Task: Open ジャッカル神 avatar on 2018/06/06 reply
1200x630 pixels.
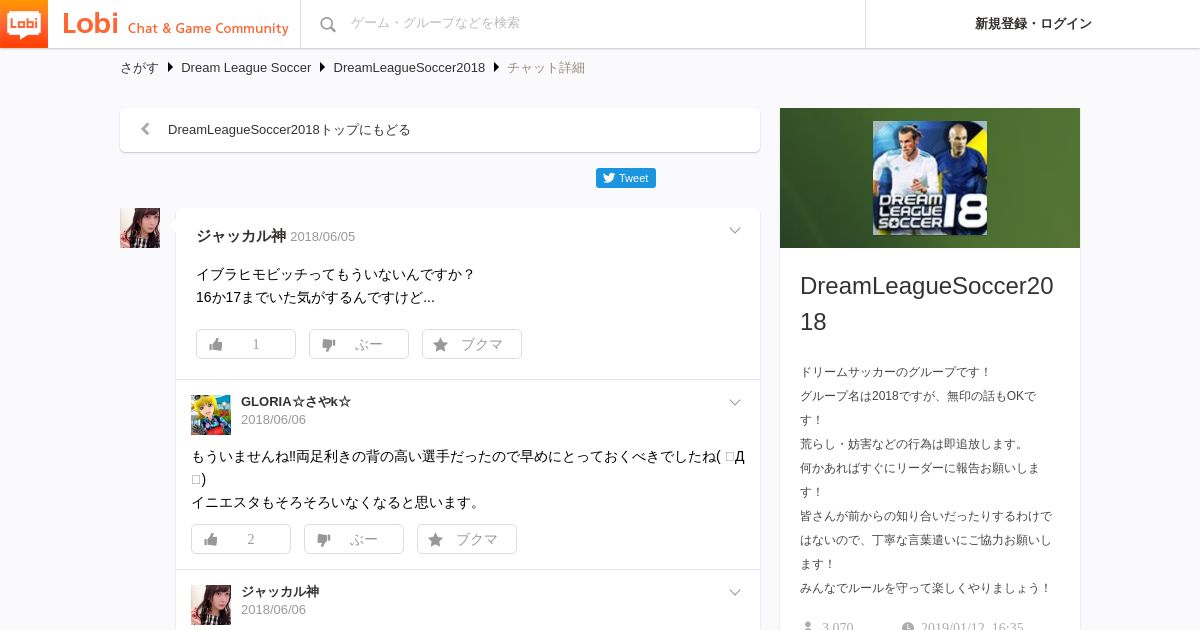Action: 211,605
